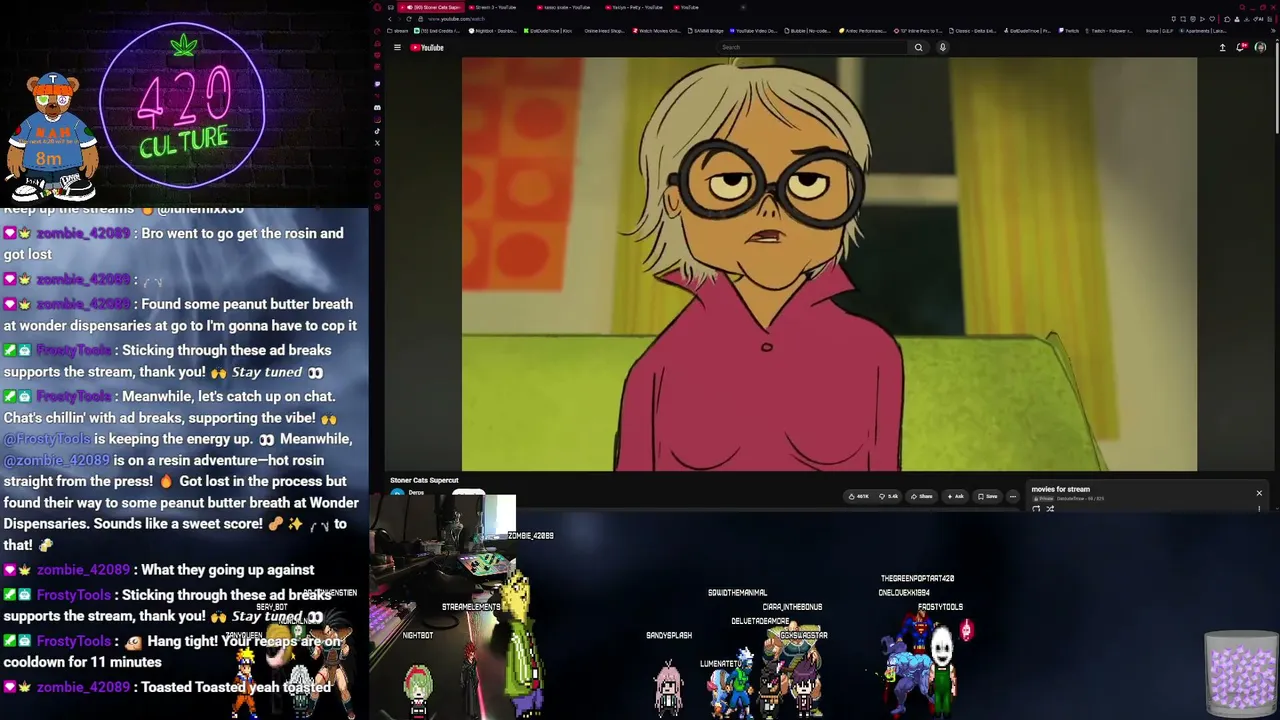Click the Stoner Cats video player
The image size is (1280, 720).
pos(829,264)
